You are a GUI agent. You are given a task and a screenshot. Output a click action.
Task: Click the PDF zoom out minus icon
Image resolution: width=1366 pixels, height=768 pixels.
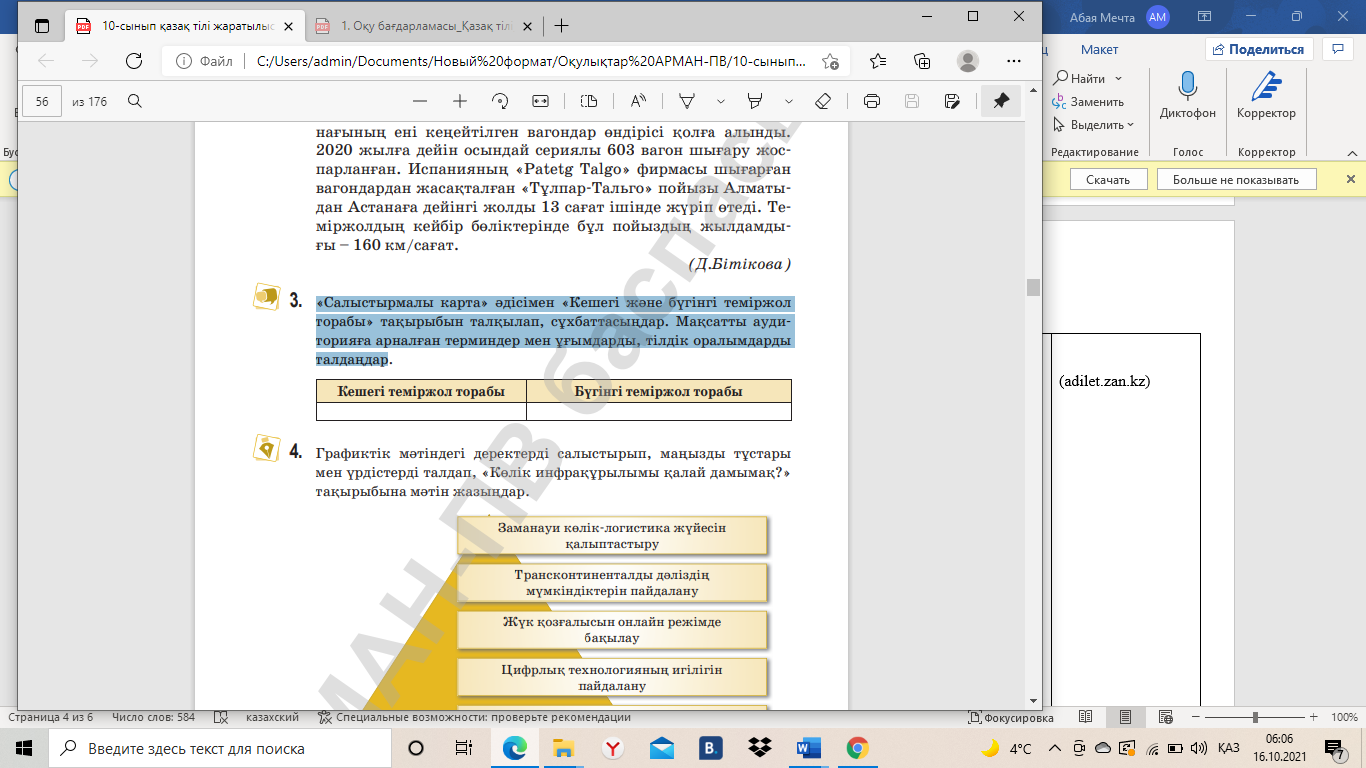[x=420, y=101]
